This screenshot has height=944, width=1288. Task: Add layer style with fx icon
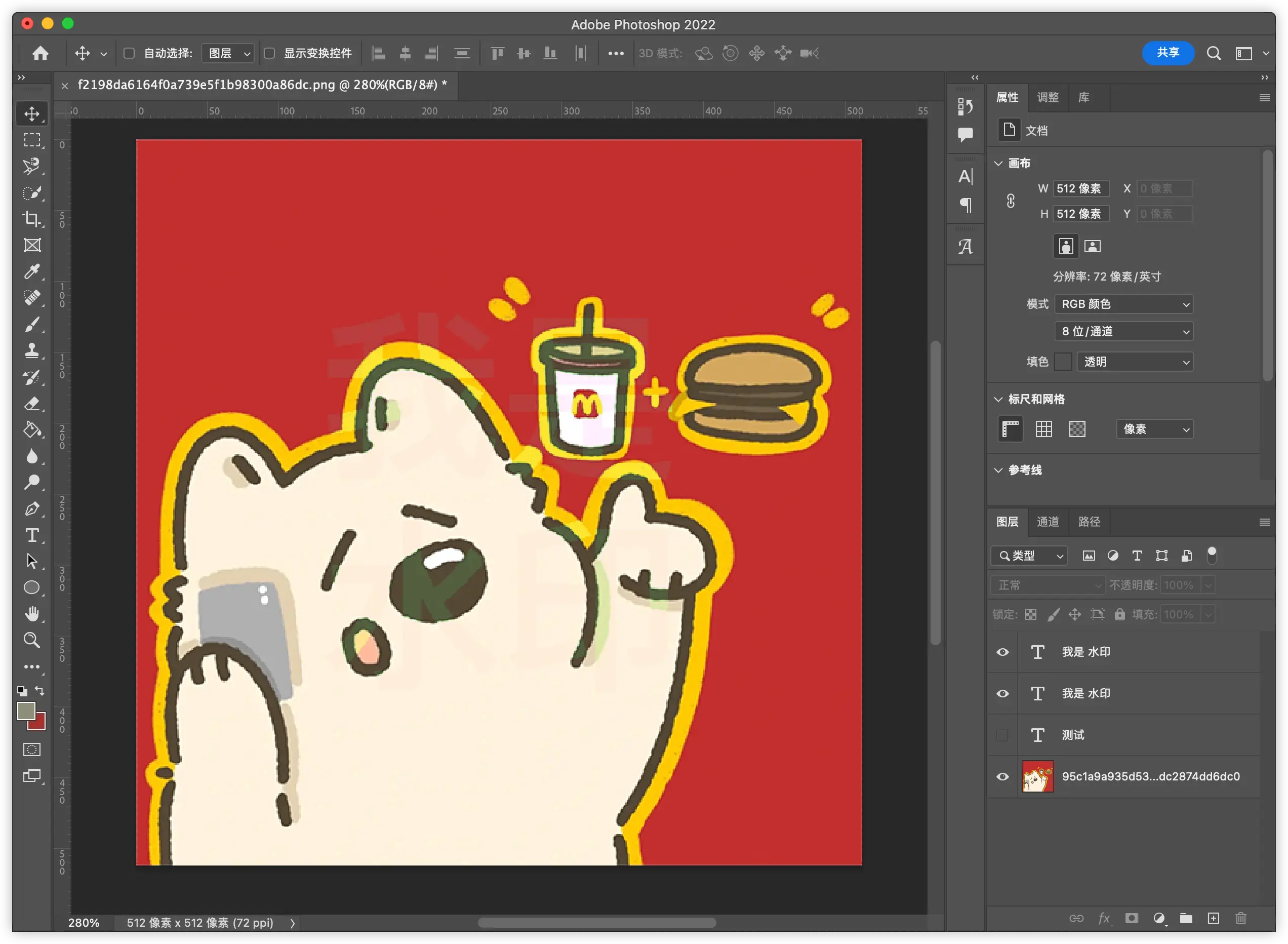pyautogui.click(x=1104, y=918)
